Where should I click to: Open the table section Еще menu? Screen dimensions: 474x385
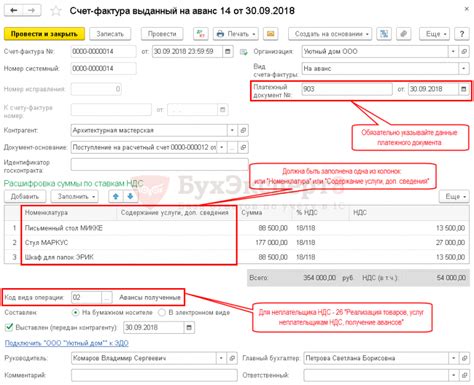[x=454, y=196]
